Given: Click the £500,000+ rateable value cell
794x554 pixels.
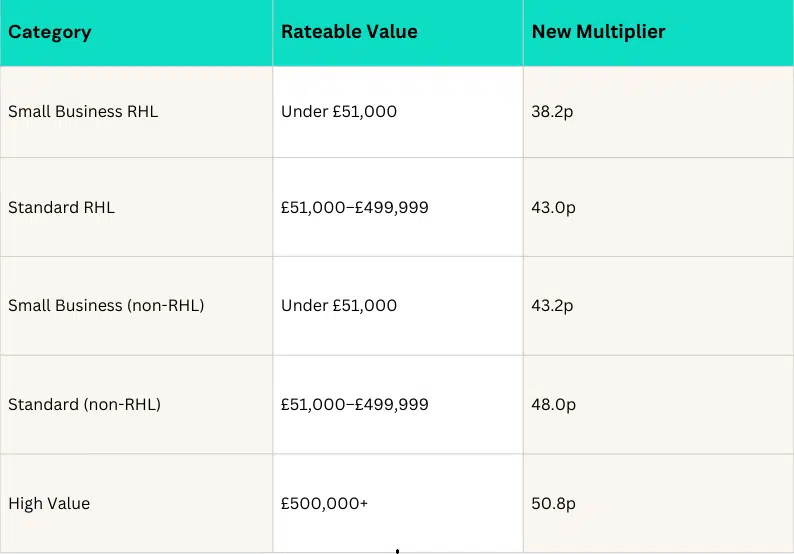Looking at the screenshot, I should [x=324, y=504].
